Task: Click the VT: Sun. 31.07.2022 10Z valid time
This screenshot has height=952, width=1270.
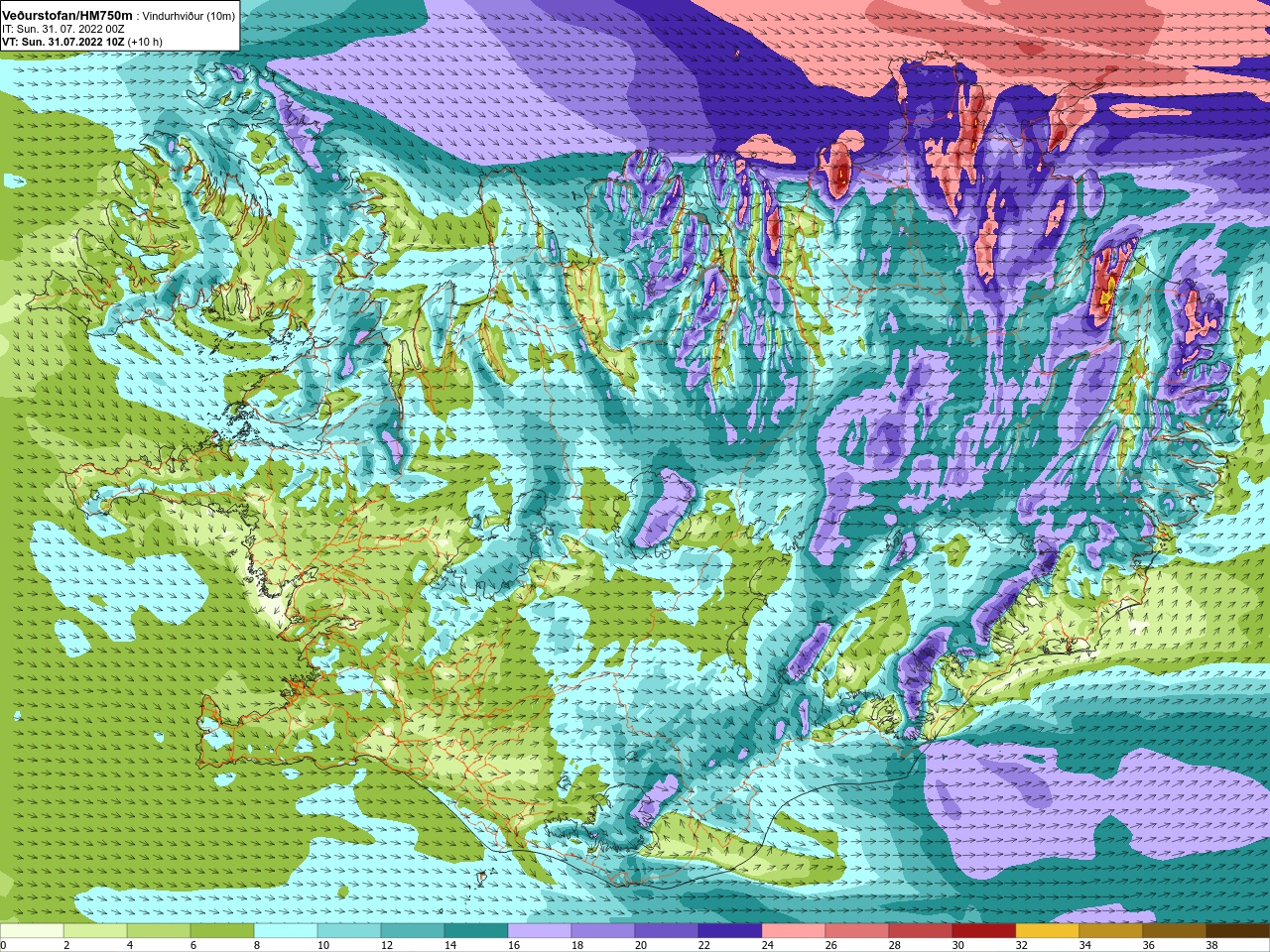Action: coord(63,42)
